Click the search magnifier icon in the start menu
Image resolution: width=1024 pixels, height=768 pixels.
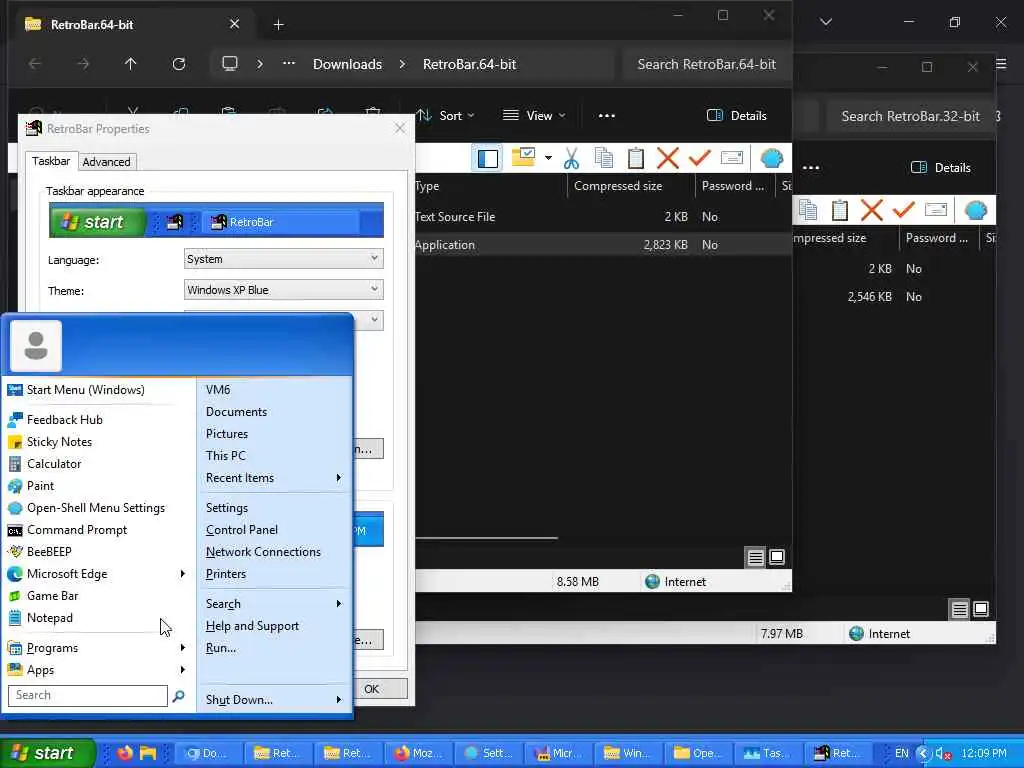click(x=178, y=696)
